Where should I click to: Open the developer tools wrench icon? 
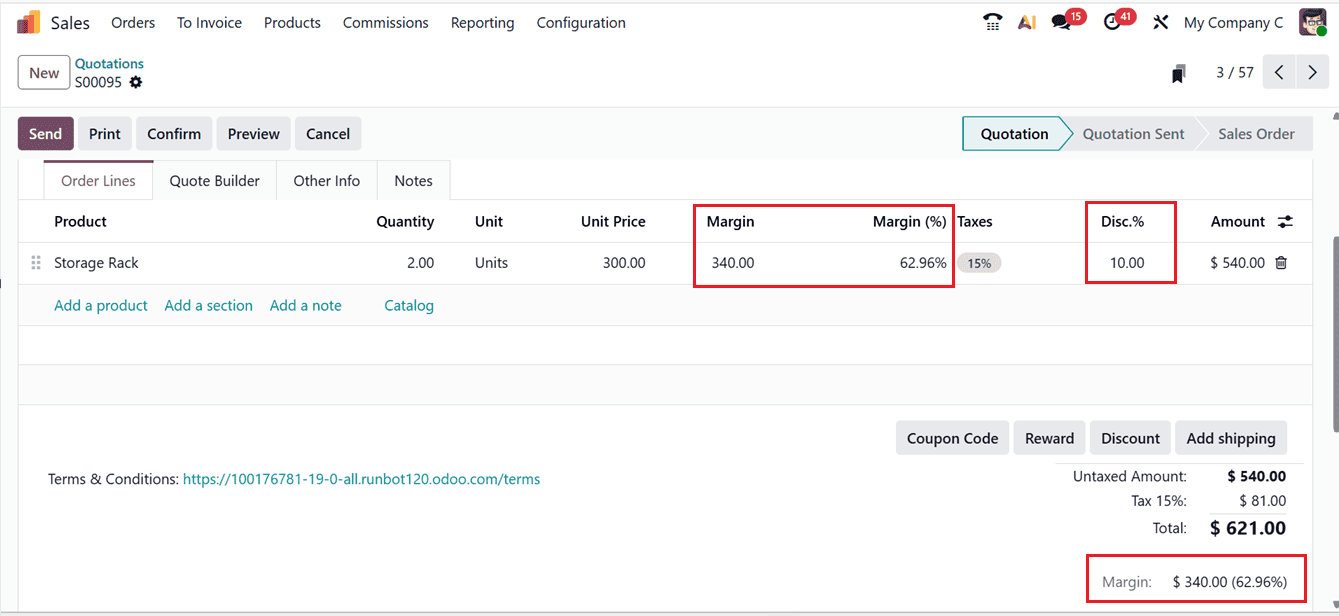(1161, 21)
